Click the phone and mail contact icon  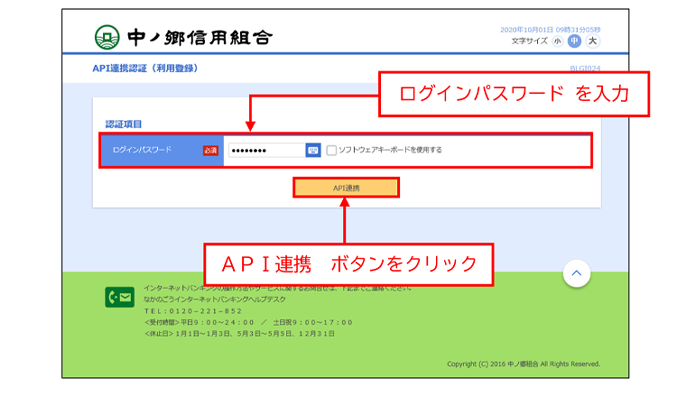click(x=119, y=297)
